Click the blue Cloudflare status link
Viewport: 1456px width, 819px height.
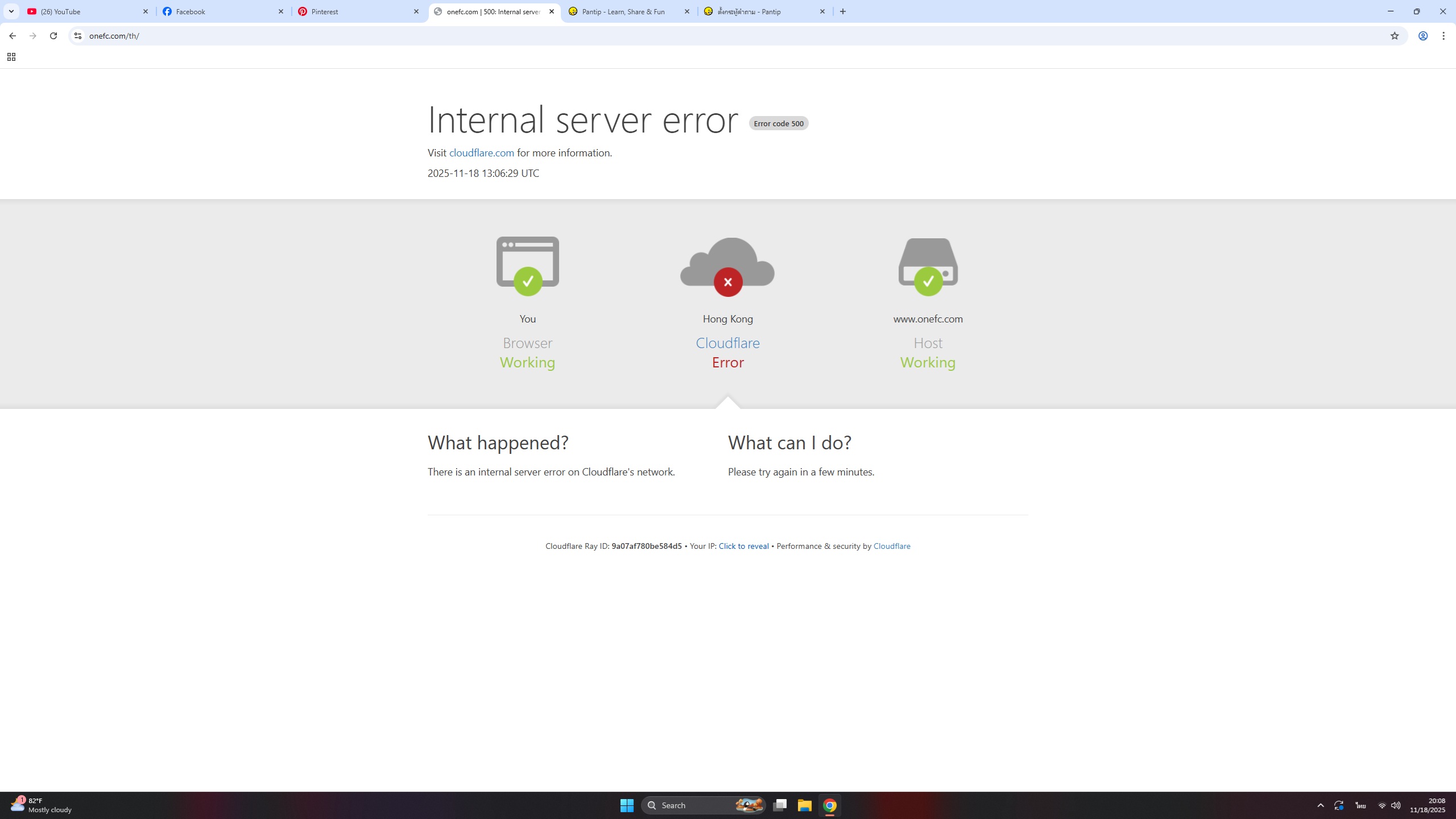click(727, 343)
